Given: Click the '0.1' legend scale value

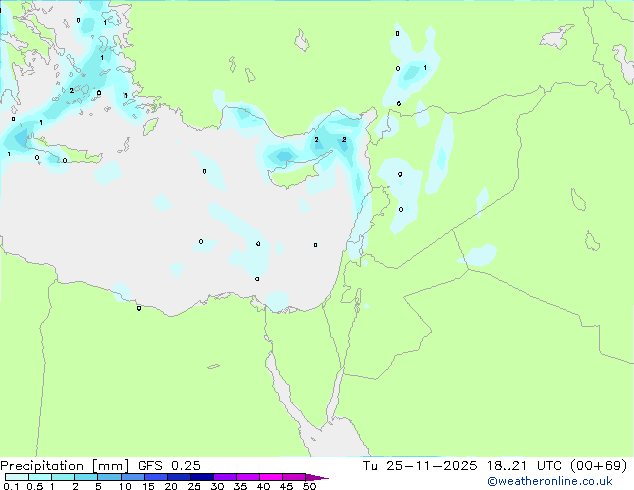Looking at the screenshot, I should pyautogui.click(x=11, y=486).
